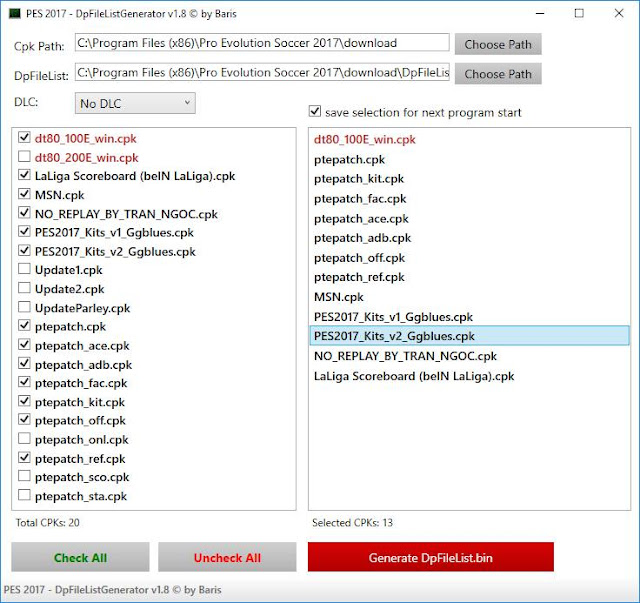Uncheck ptepatch_fac.cpk checkbox

(x=24, y=382)
